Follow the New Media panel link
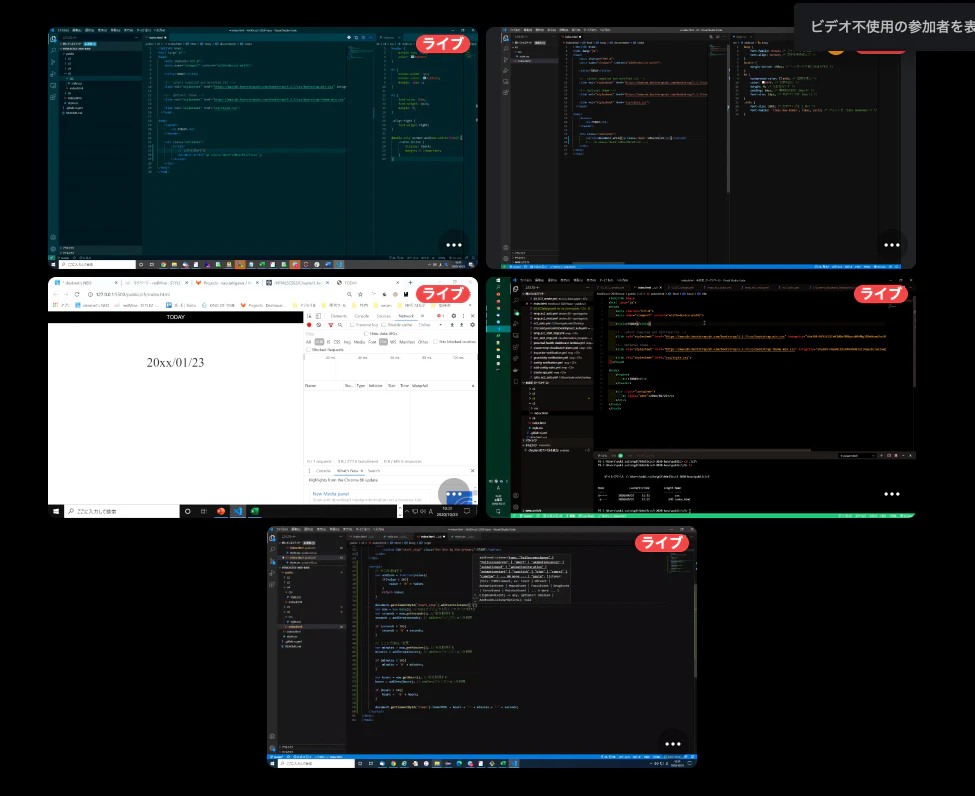The height and width of the screenshot is (796, 975). pos(331,494)
